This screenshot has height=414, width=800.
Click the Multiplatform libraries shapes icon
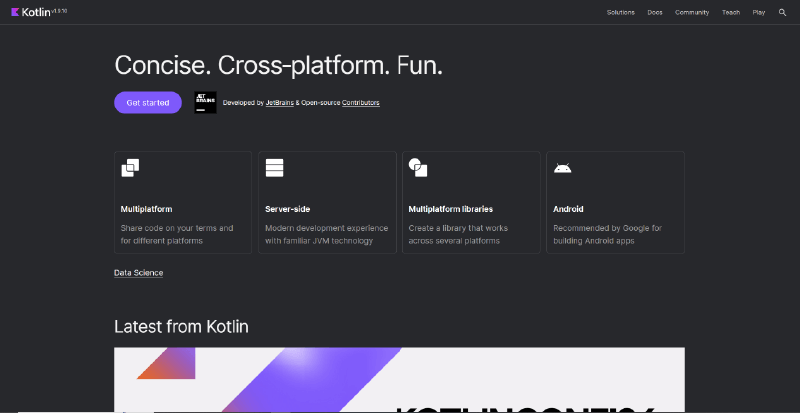[418, 167]
